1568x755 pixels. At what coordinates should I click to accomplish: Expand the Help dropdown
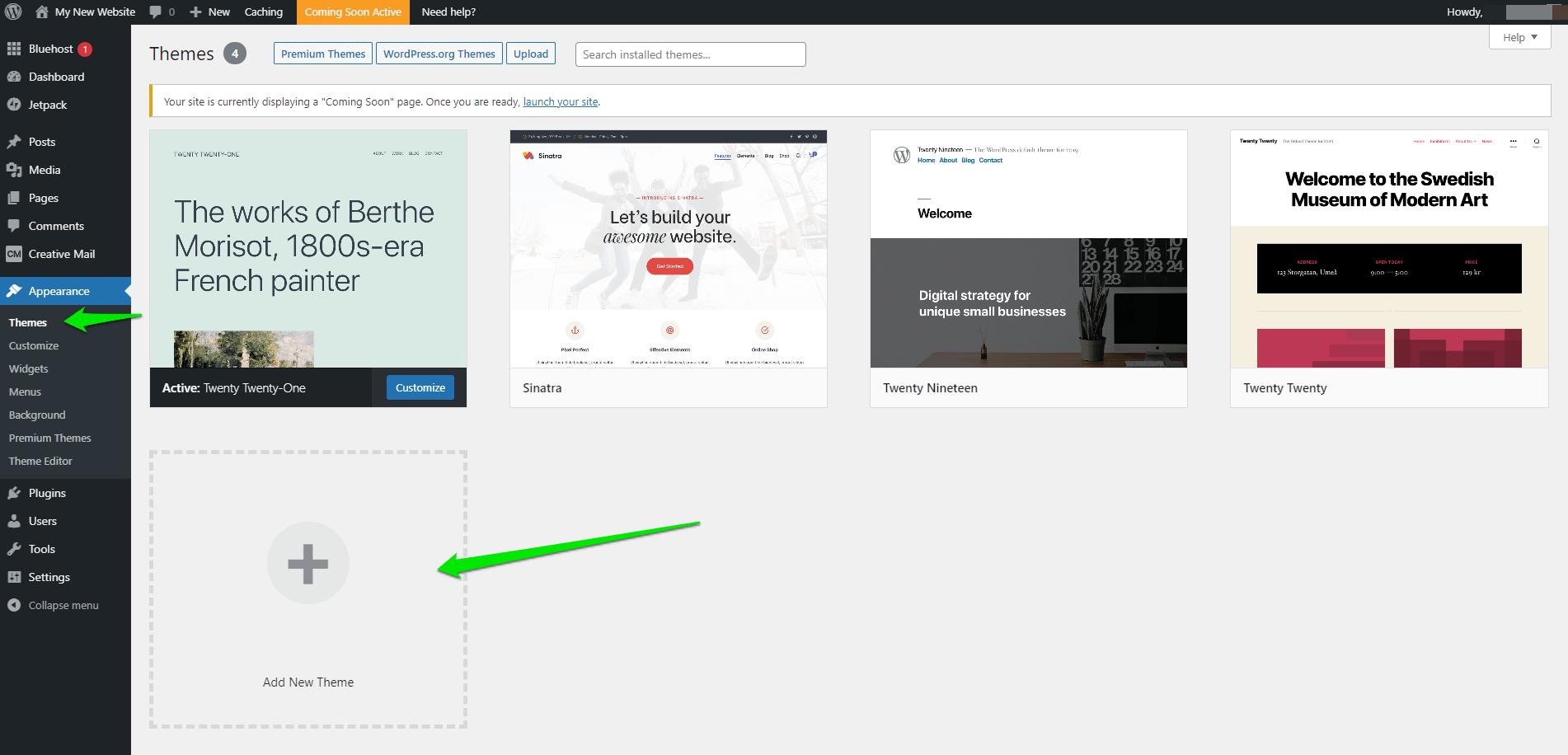click(1519, 37)
